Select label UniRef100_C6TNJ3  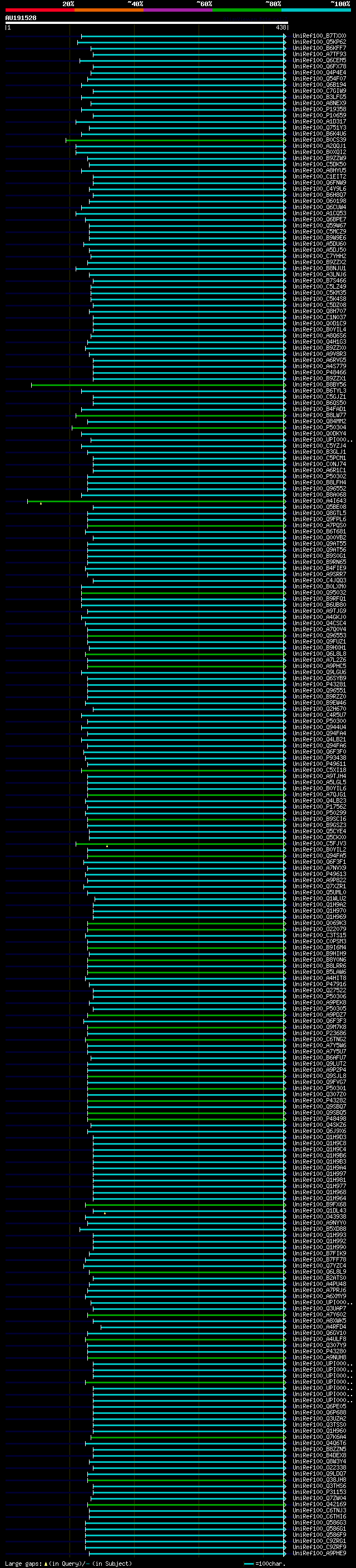pyautogui.click(x=319, y=1510)
